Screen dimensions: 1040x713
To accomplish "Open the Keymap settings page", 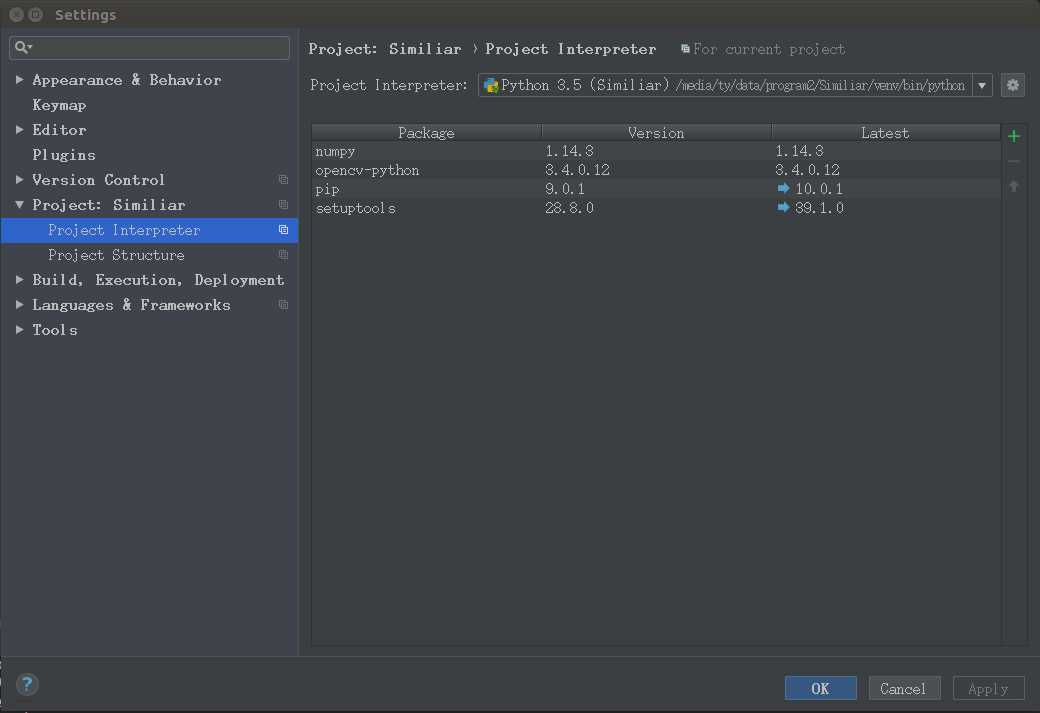I will click(x=59, y=105).
